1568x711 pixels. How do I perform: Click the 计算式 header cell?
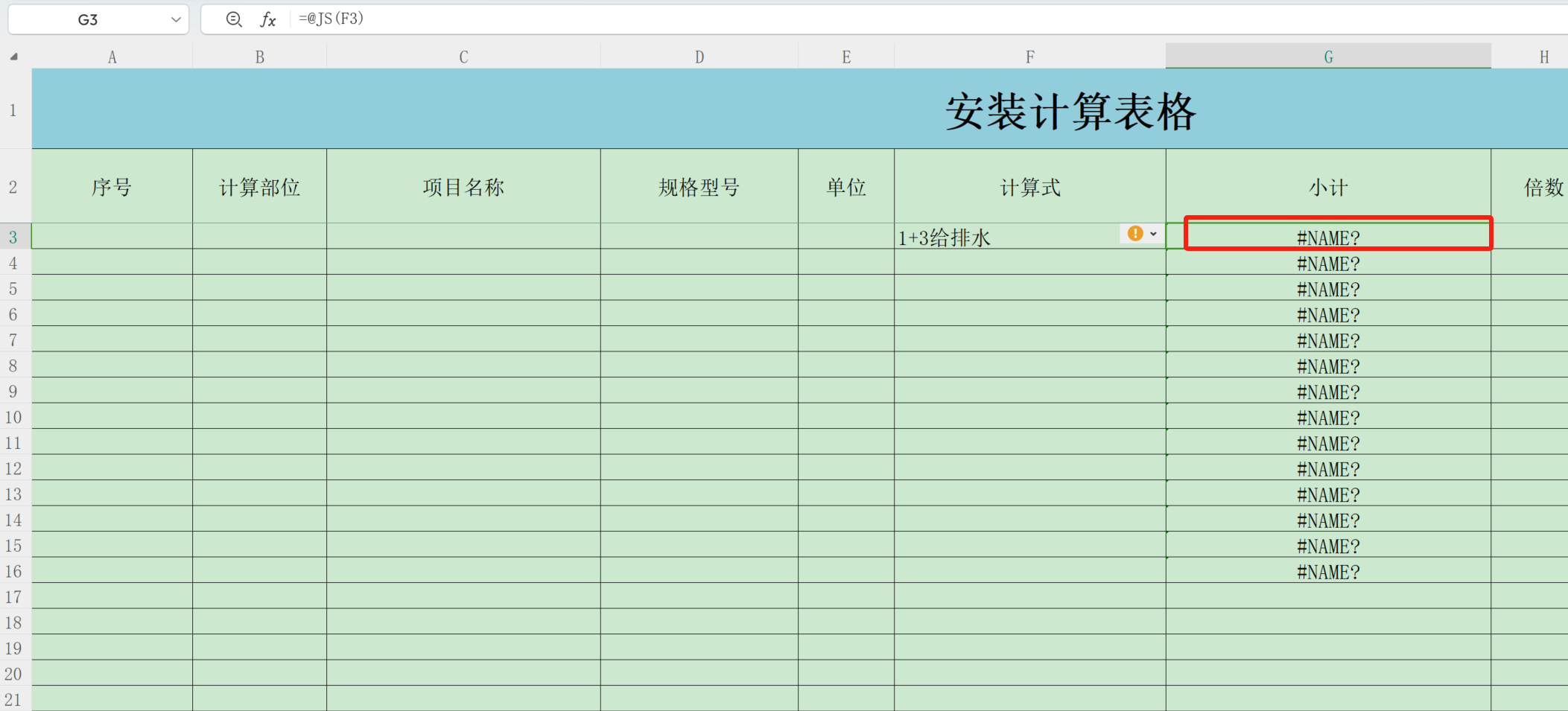(x=1030, y=187)
